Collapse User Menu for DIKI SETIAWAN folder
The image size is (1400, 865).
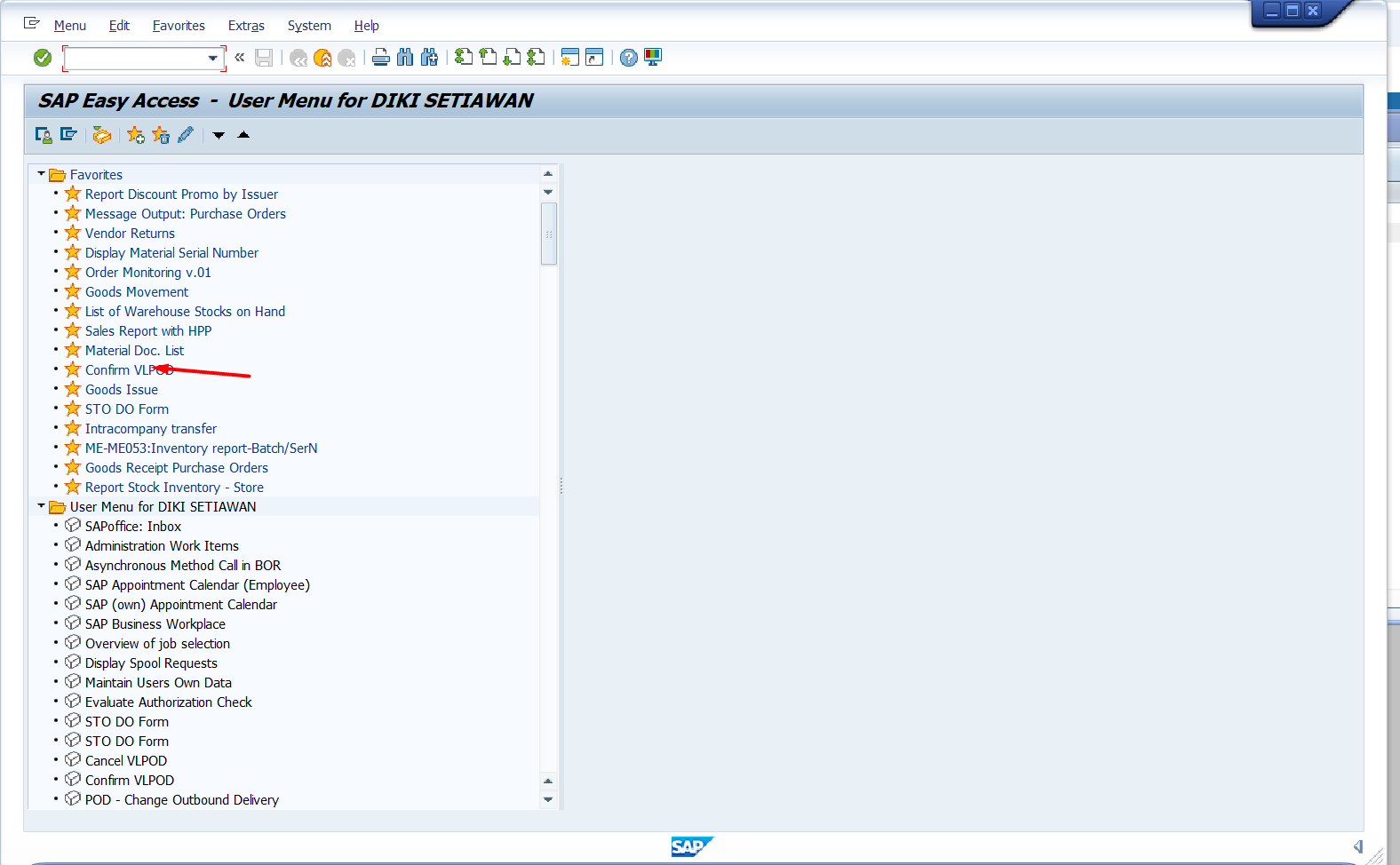point(41,506)
